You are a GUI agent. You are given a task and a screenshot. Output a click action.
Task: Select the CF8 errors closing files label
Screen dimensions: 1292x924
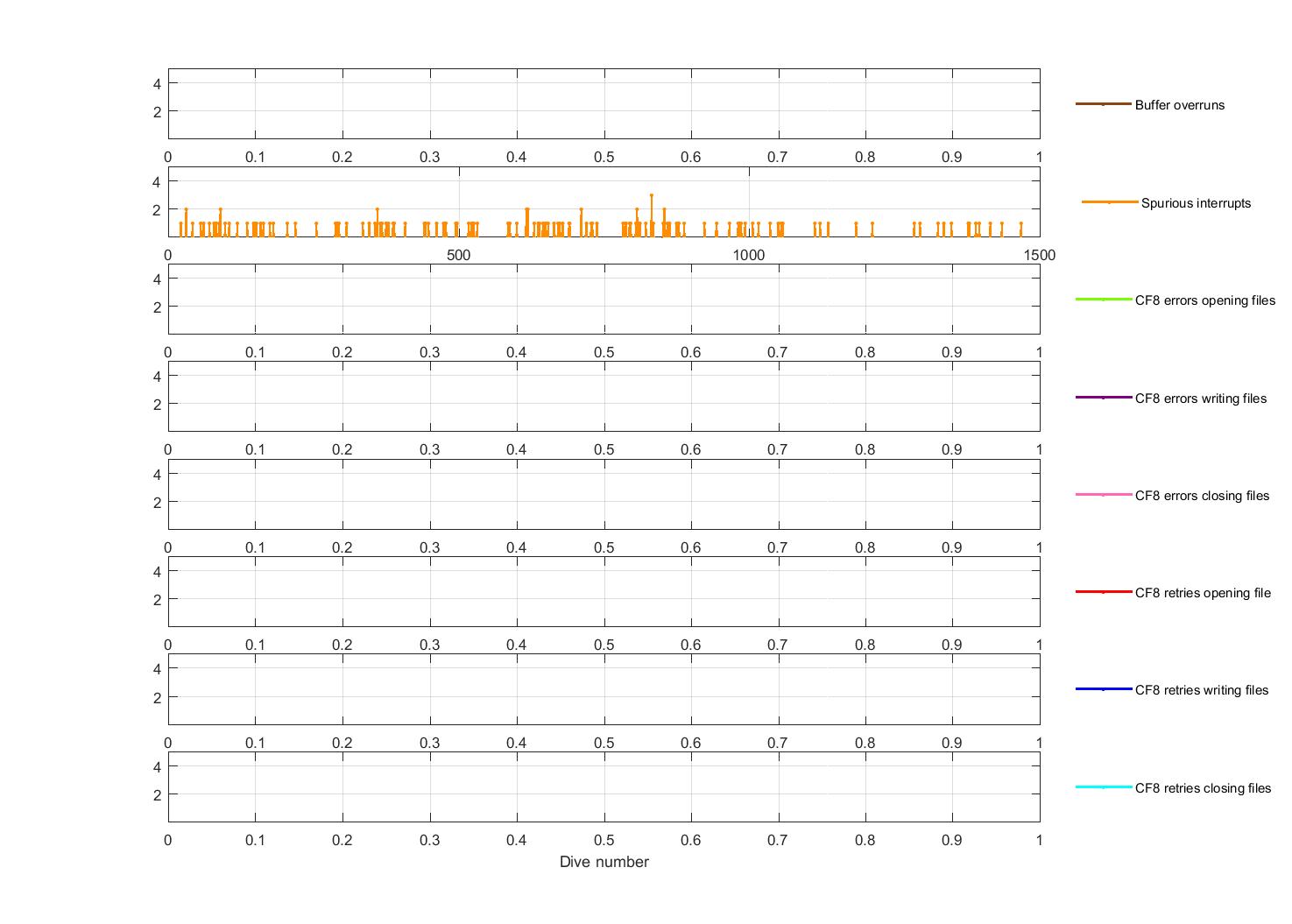pyautogui.click(x=1202, y=496)
